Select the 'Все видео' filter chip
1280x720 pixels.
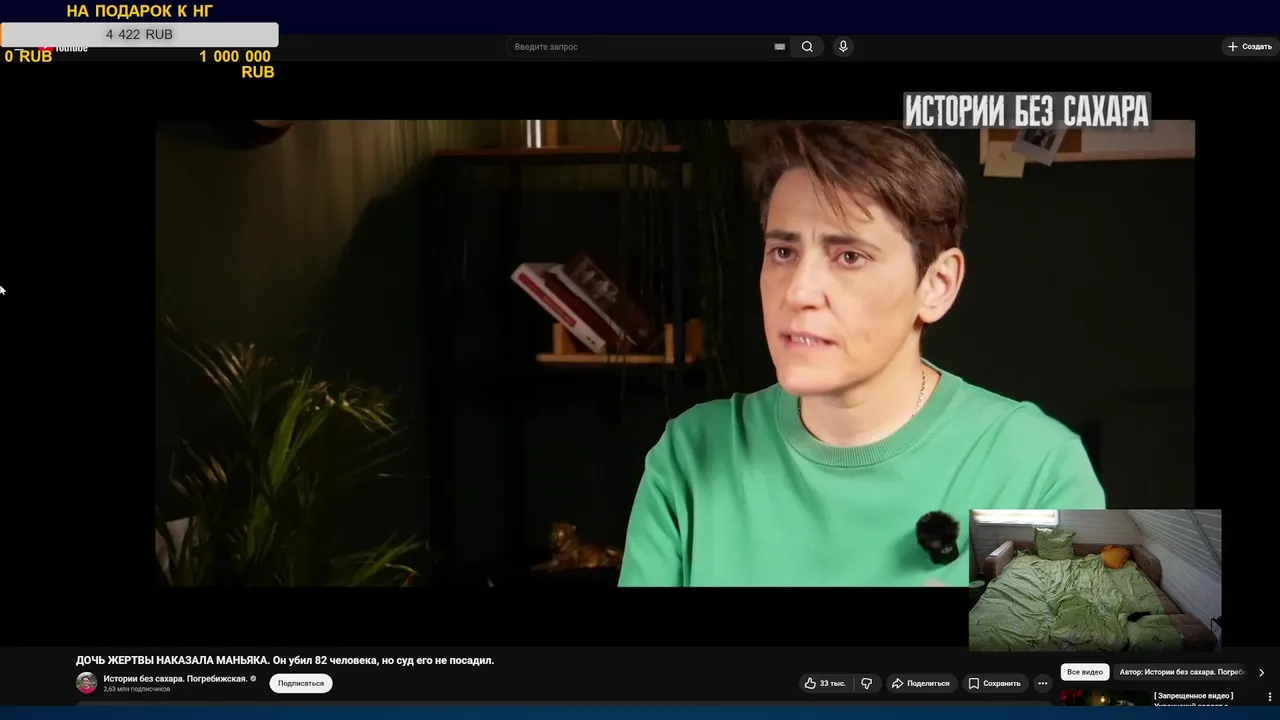1085,672
